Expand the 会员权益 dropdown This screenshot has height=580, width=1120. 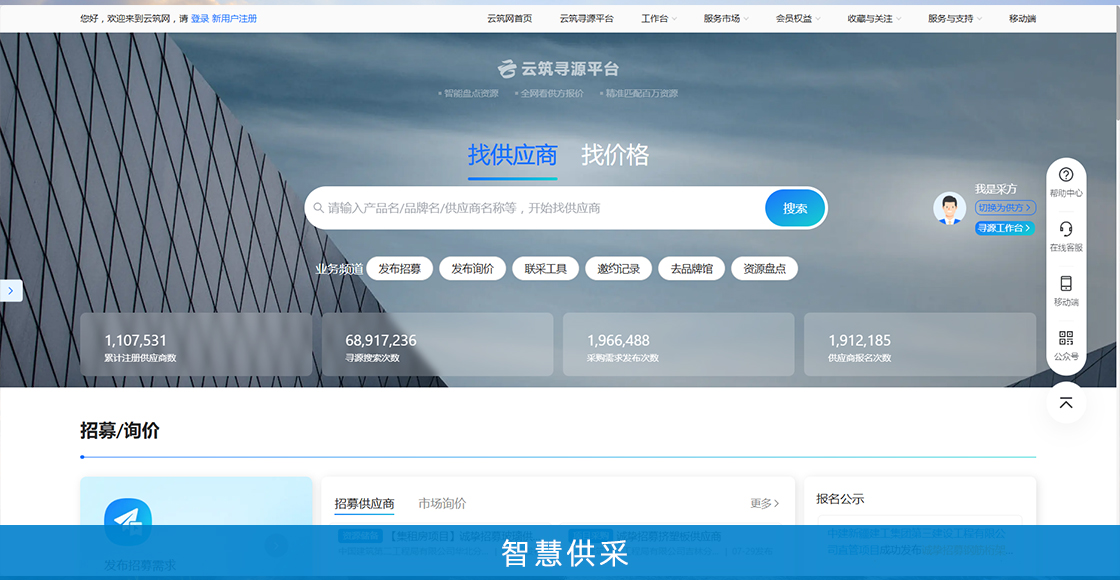pyautogui.click(x=798, y=19)
